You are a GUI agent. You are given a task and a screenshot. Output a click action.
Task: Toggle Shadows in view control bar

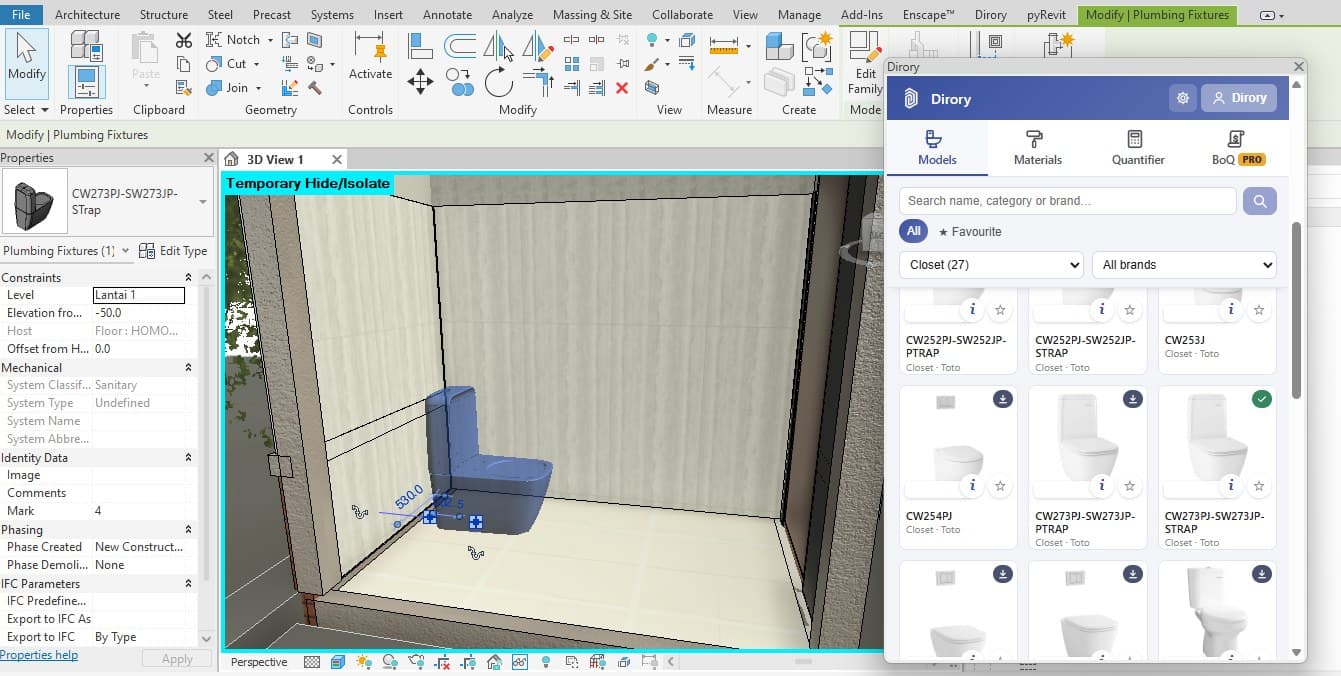click(389, 662)
